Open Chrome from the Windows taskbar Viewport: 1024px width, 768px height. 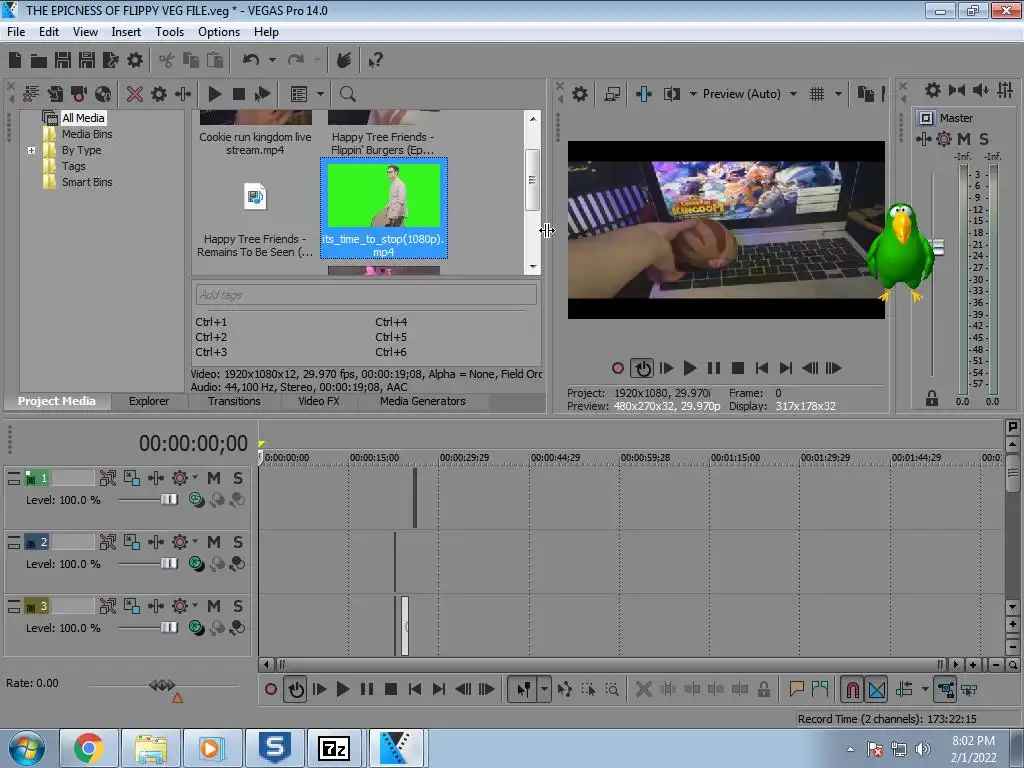coord(89,748)
